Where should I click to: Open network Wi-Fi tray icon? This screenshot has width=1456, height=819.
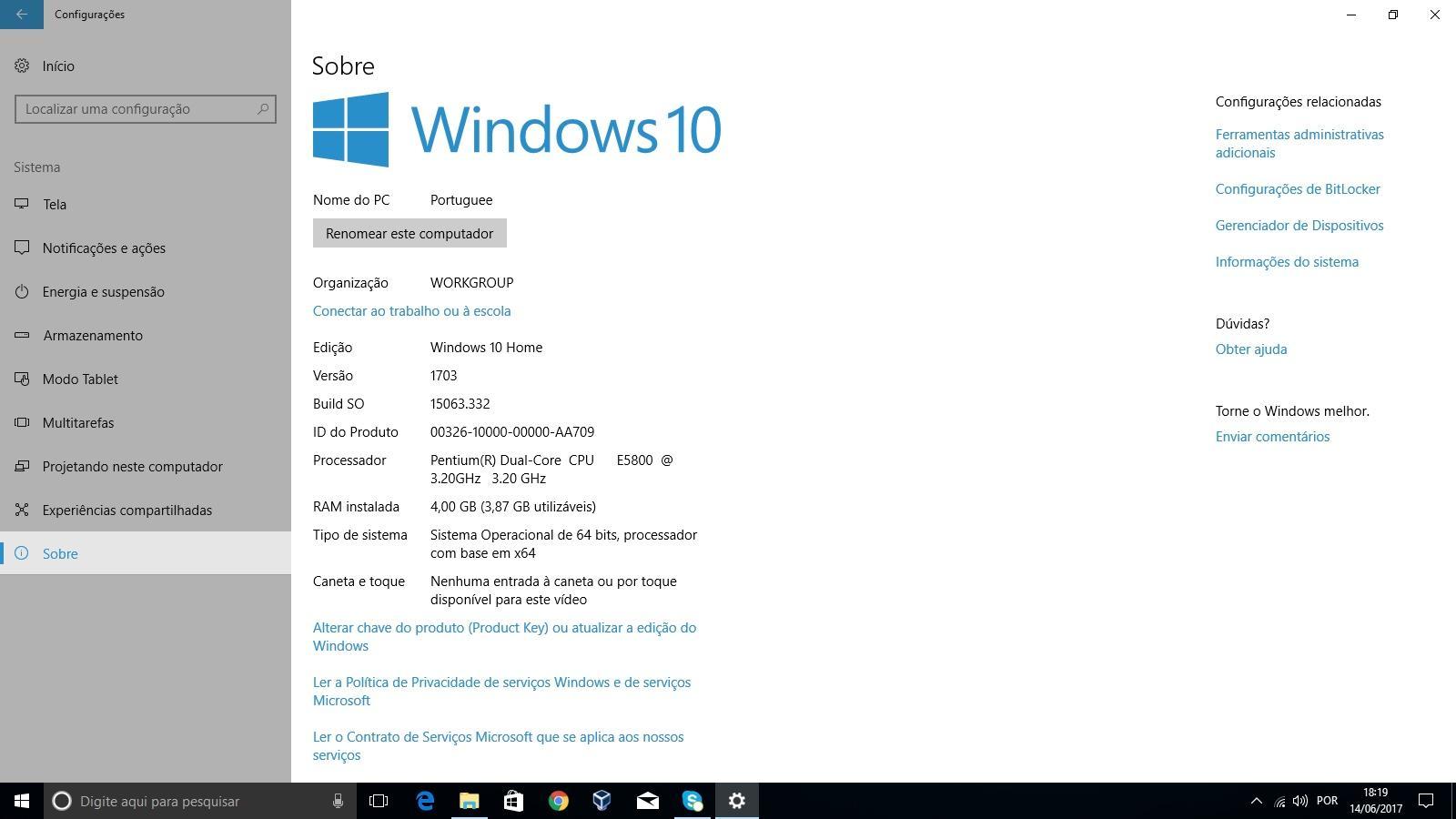(x=1279, y=801)
